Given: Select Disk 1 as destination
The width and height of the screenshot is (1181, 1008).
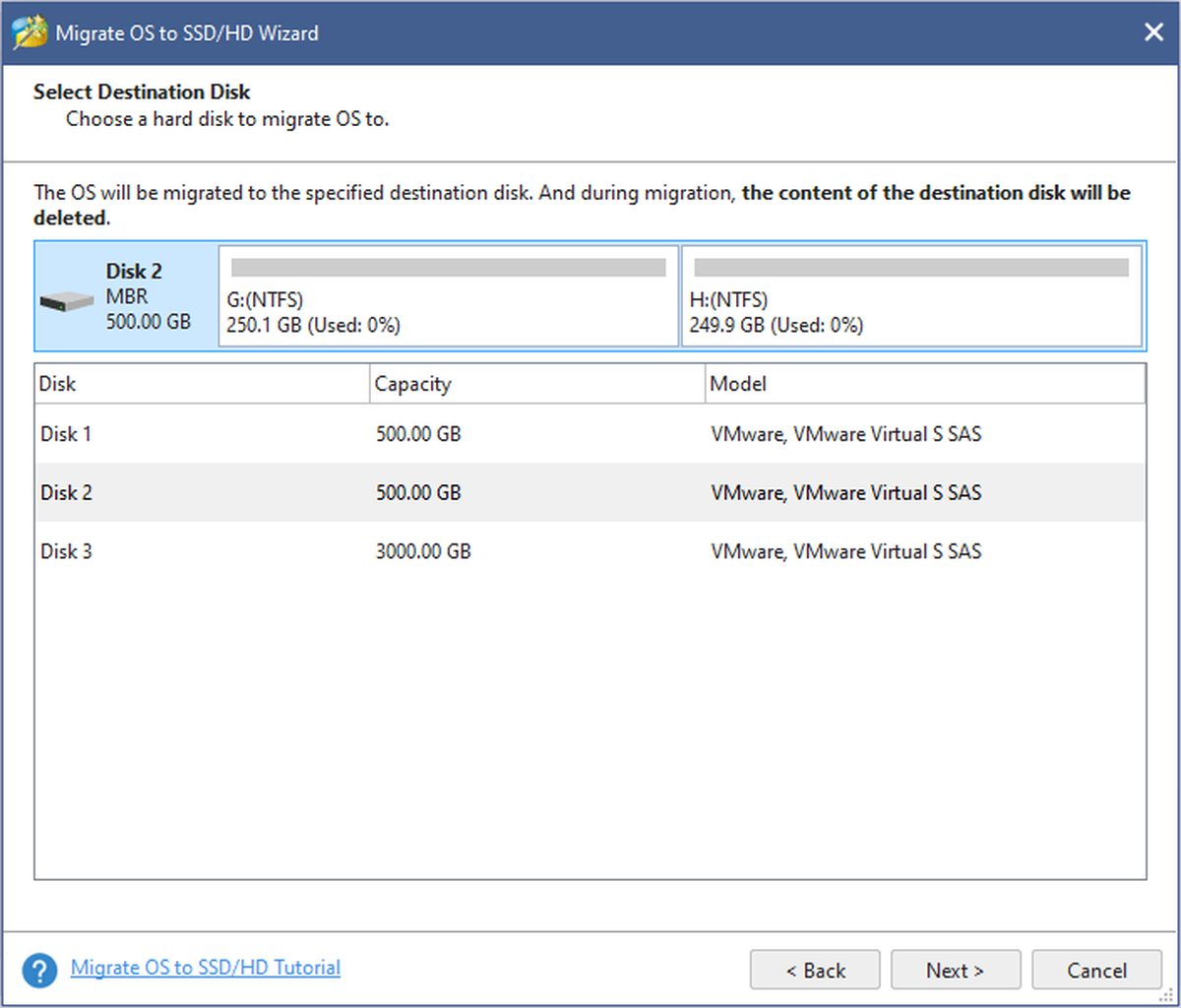Looking at the screenshot, I should pyautogui.click(x=590, y=434).
